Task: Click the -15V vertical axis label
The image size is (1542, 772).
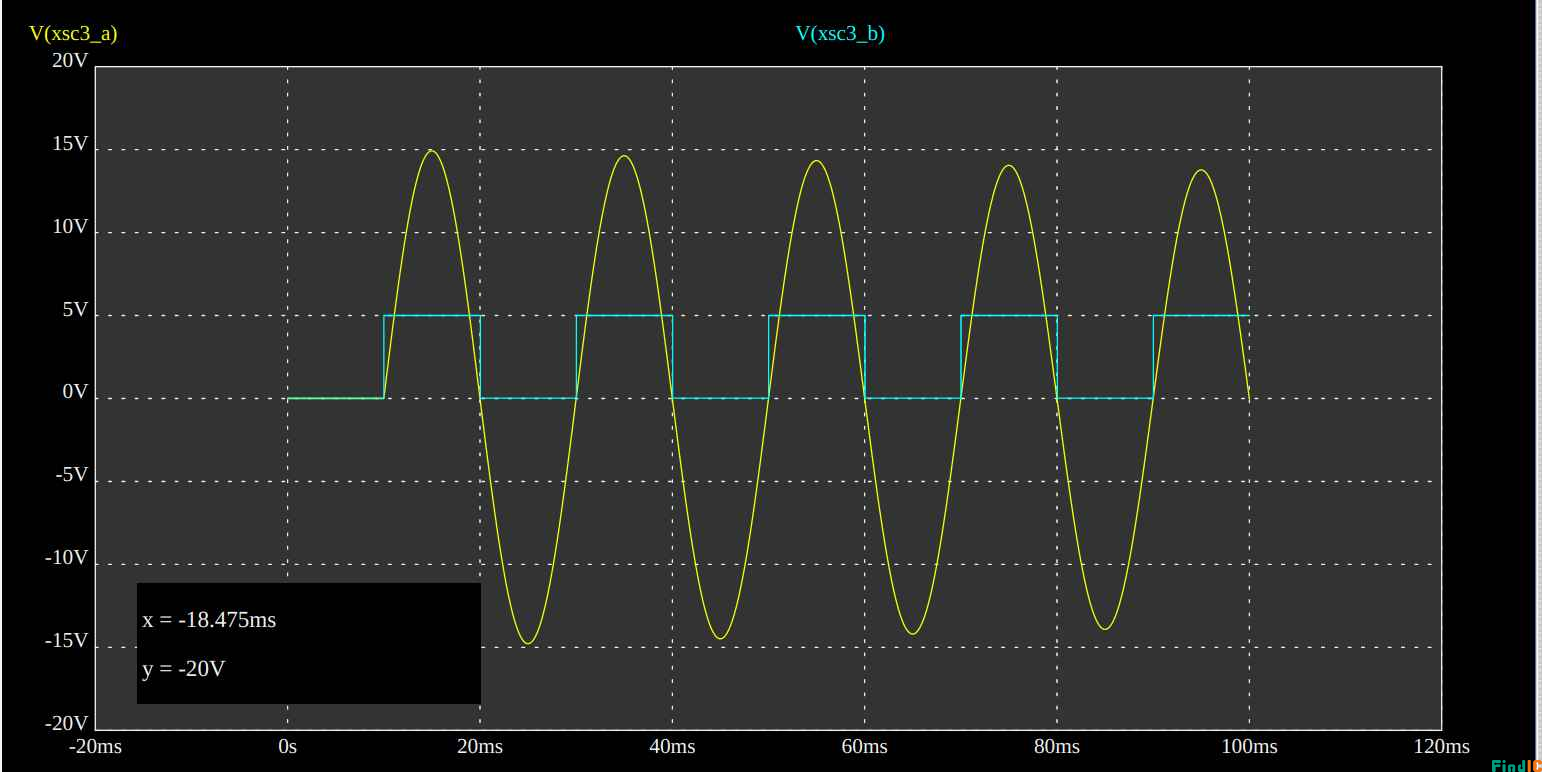Action: [x=66, y=641]
